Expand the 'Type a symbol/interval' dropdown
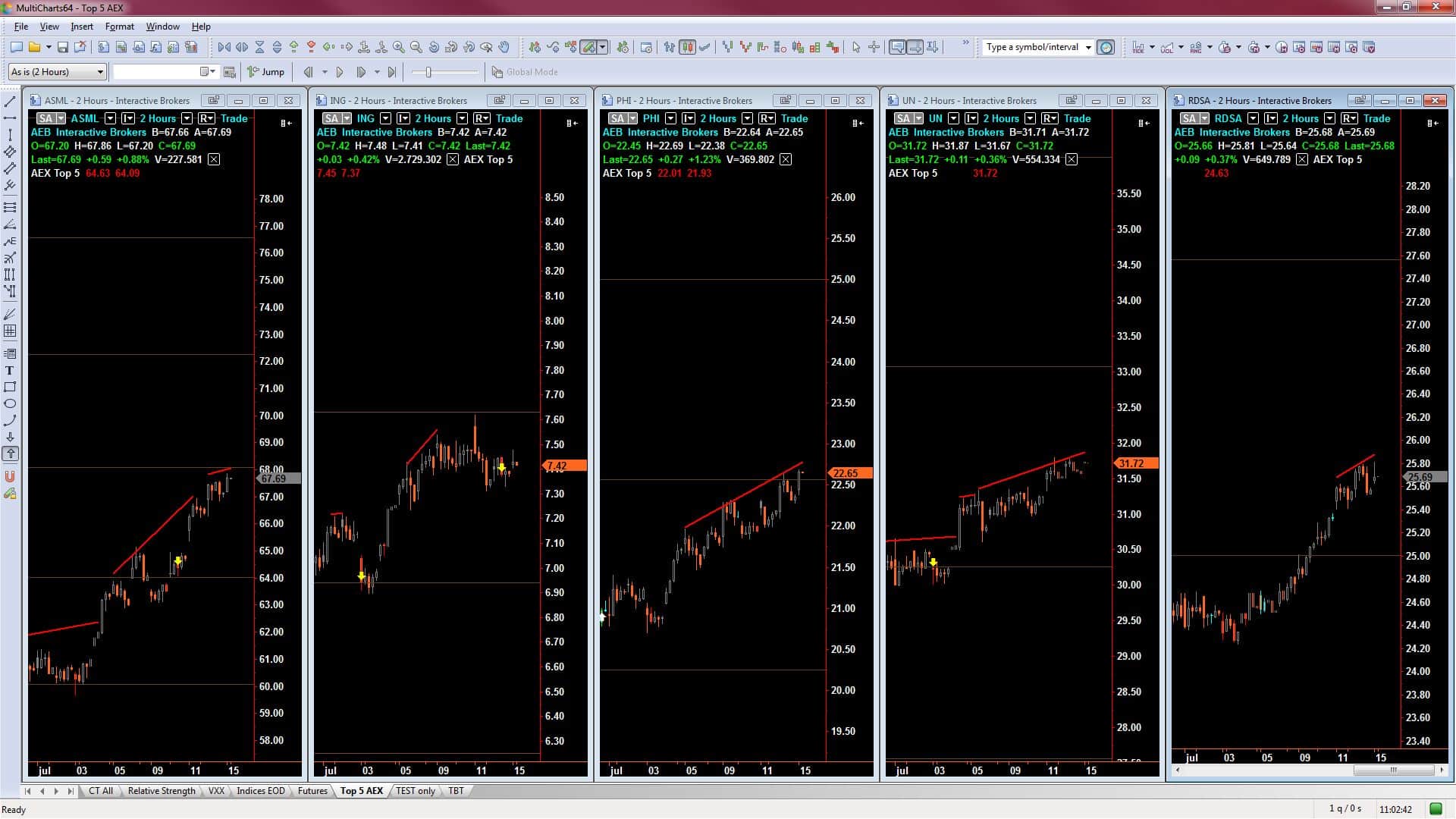The image size is (1456, 819). 1088,47
